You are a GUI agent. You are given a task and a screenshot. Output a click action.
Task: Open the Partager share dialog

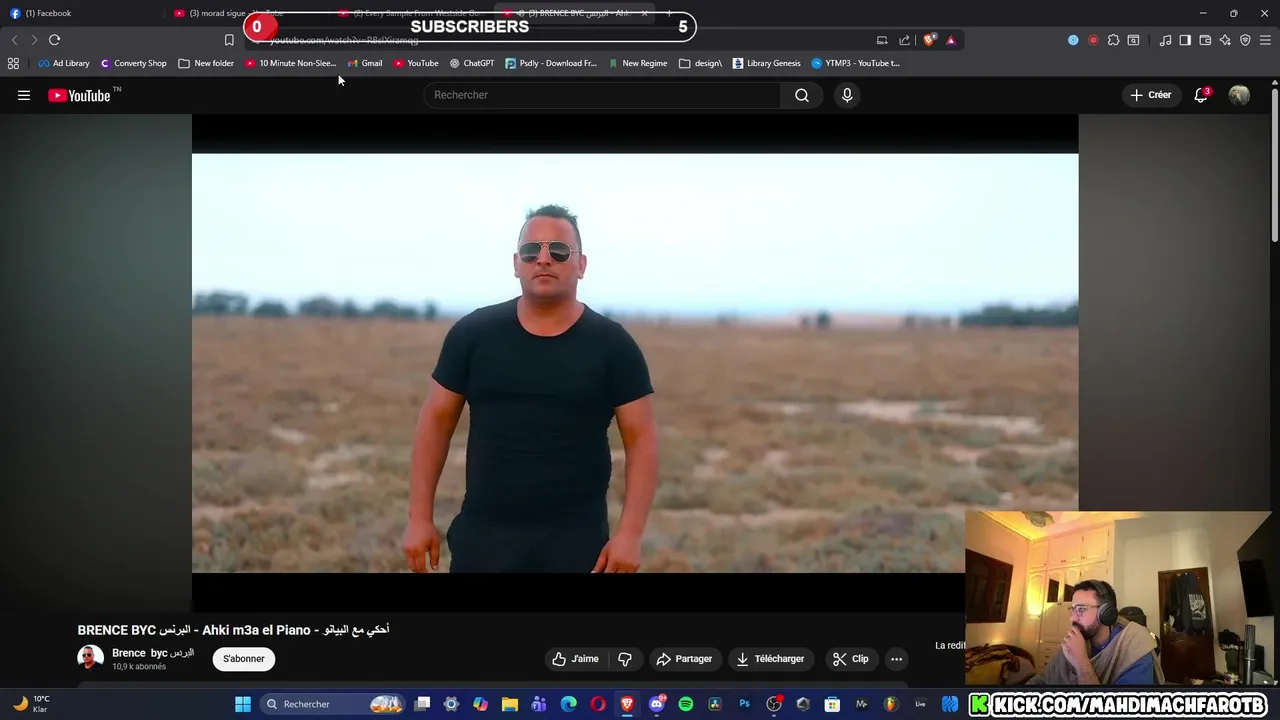point(684,659)
